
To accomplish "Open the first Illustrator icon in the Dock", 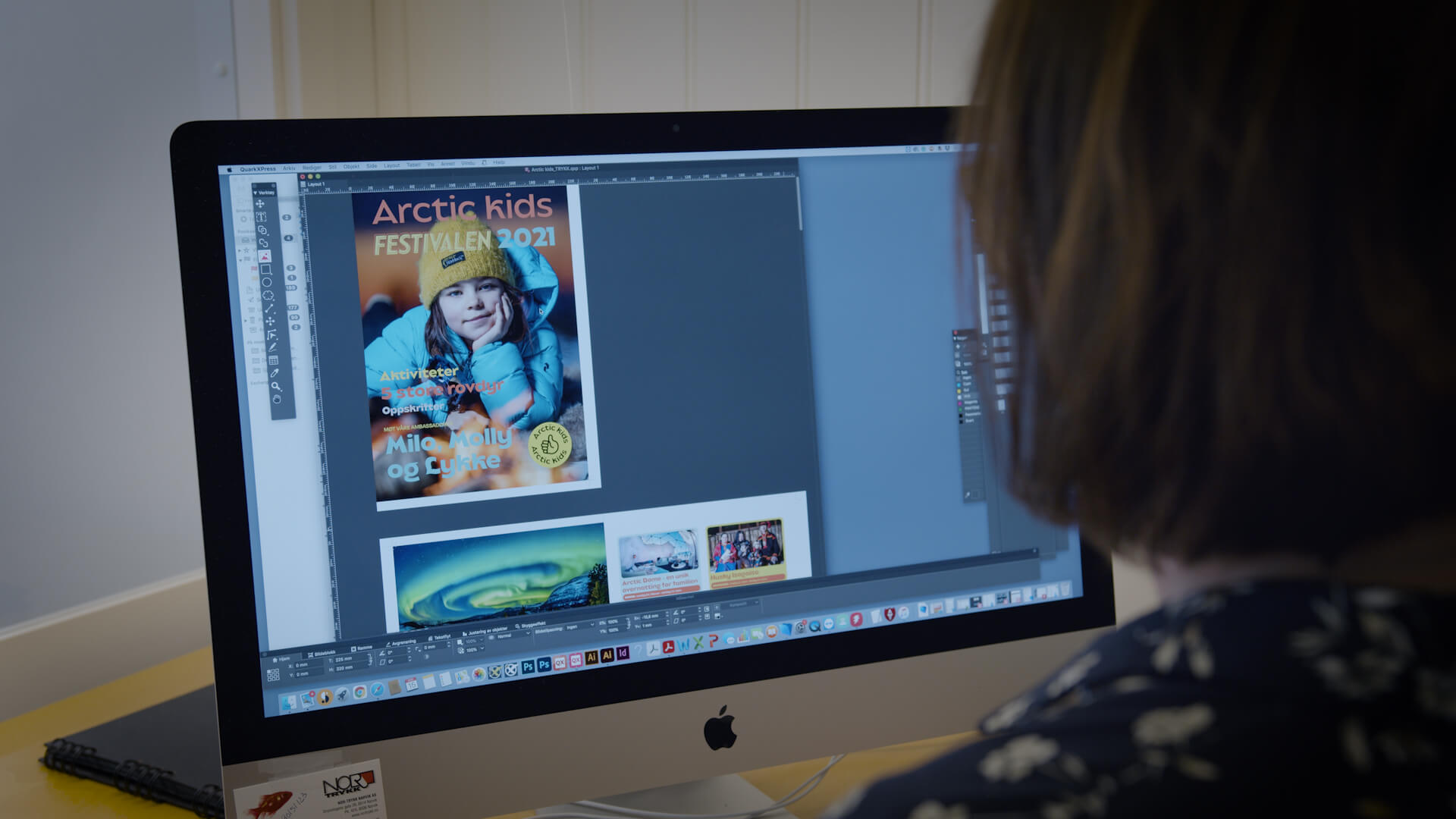I will click(591, 657).
